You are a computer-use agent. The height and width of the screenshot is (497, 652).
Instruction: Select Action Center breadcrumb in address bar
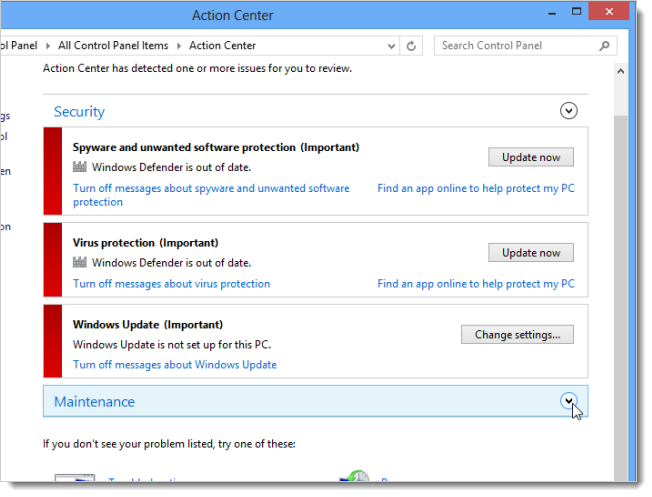coord(222,46)
